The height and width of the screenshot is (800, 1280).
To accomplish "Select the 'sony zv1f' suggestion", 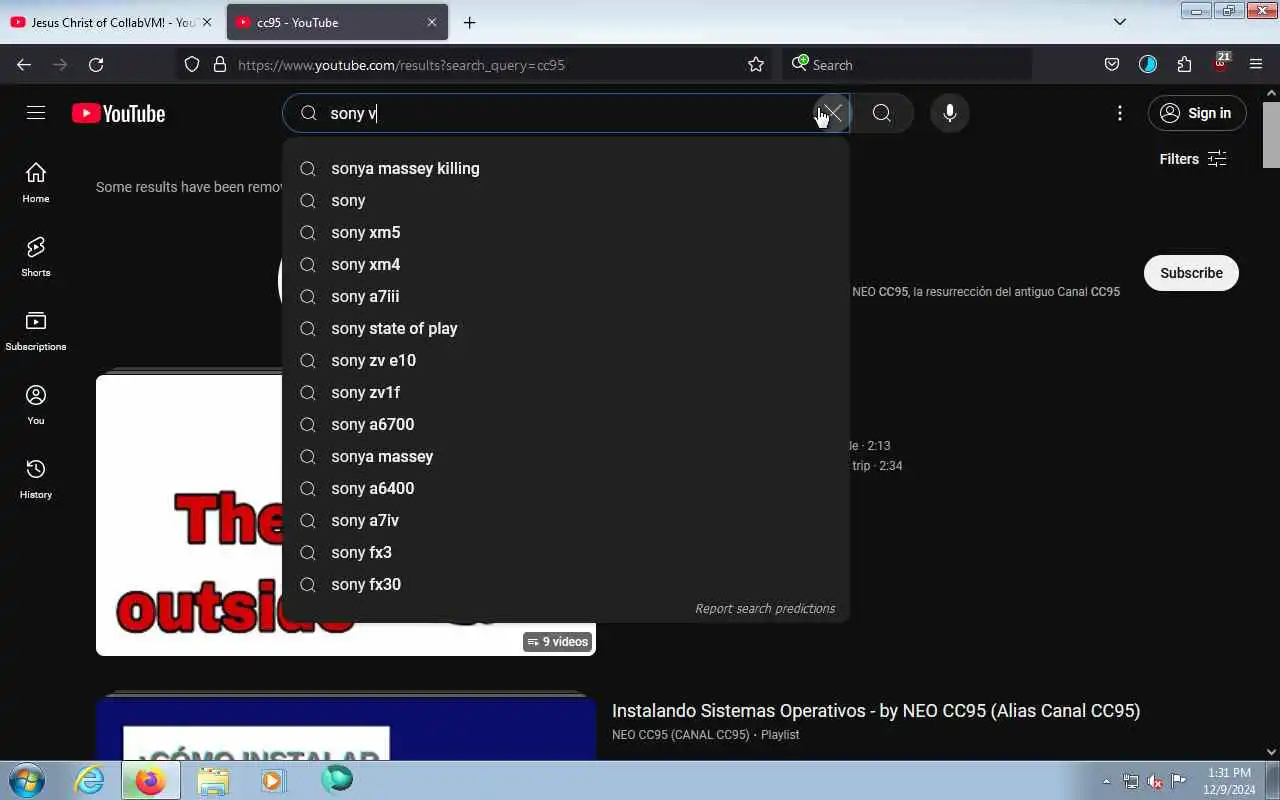I will pos(566,392).
